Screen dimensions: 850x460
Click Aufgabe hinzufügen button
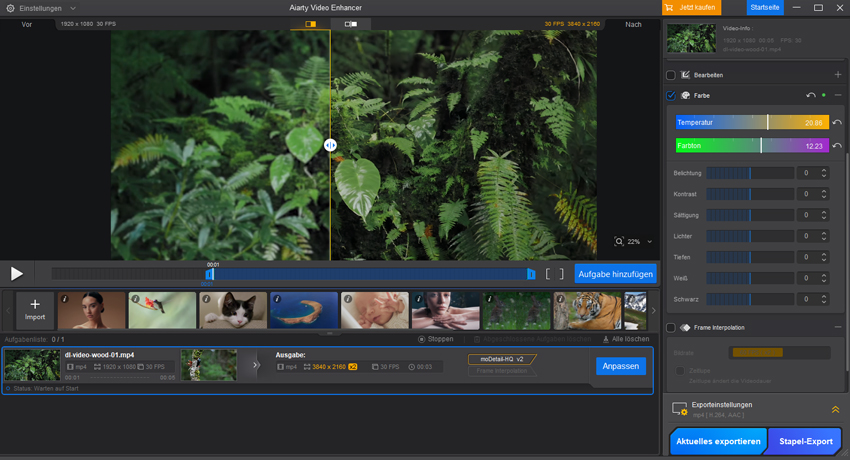pos(615,274)
